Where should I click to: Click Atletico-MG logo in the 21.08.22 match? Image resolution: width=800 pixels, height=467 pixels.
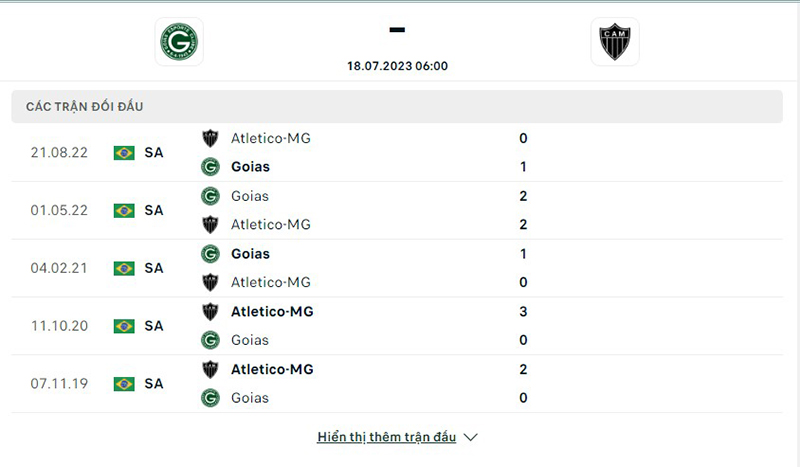click(210, 139)
